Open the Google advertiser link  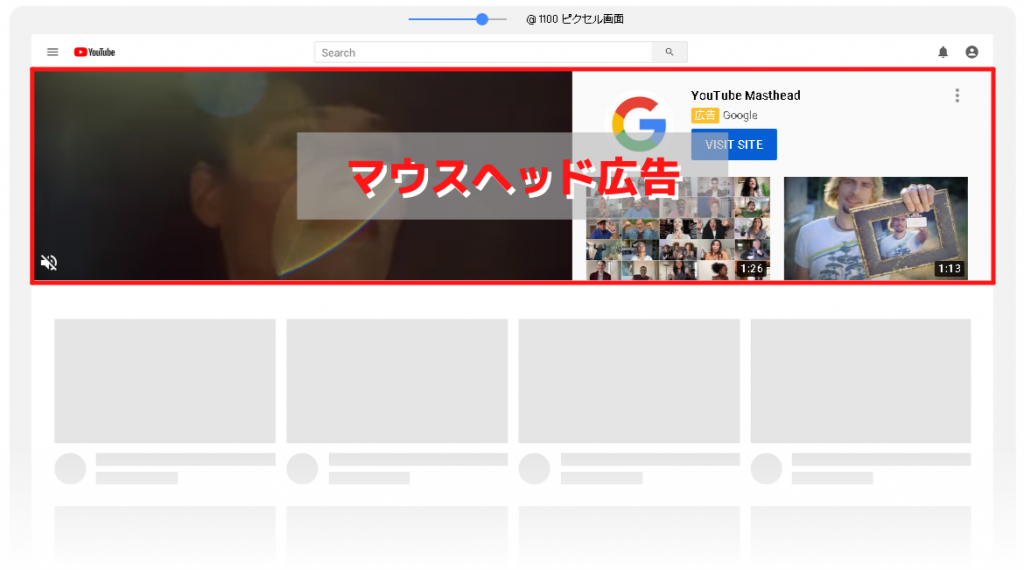[740, 116]
